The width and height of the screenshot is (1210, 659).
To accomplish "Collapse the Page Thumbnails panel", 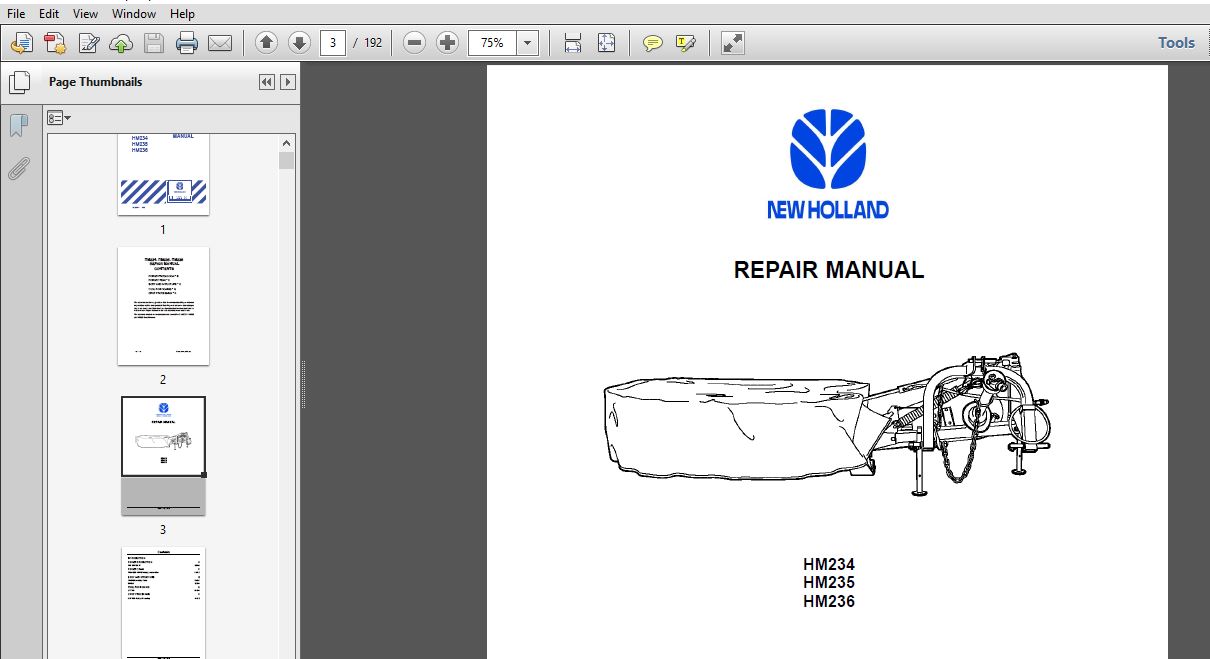I will (x=266, y=82).
